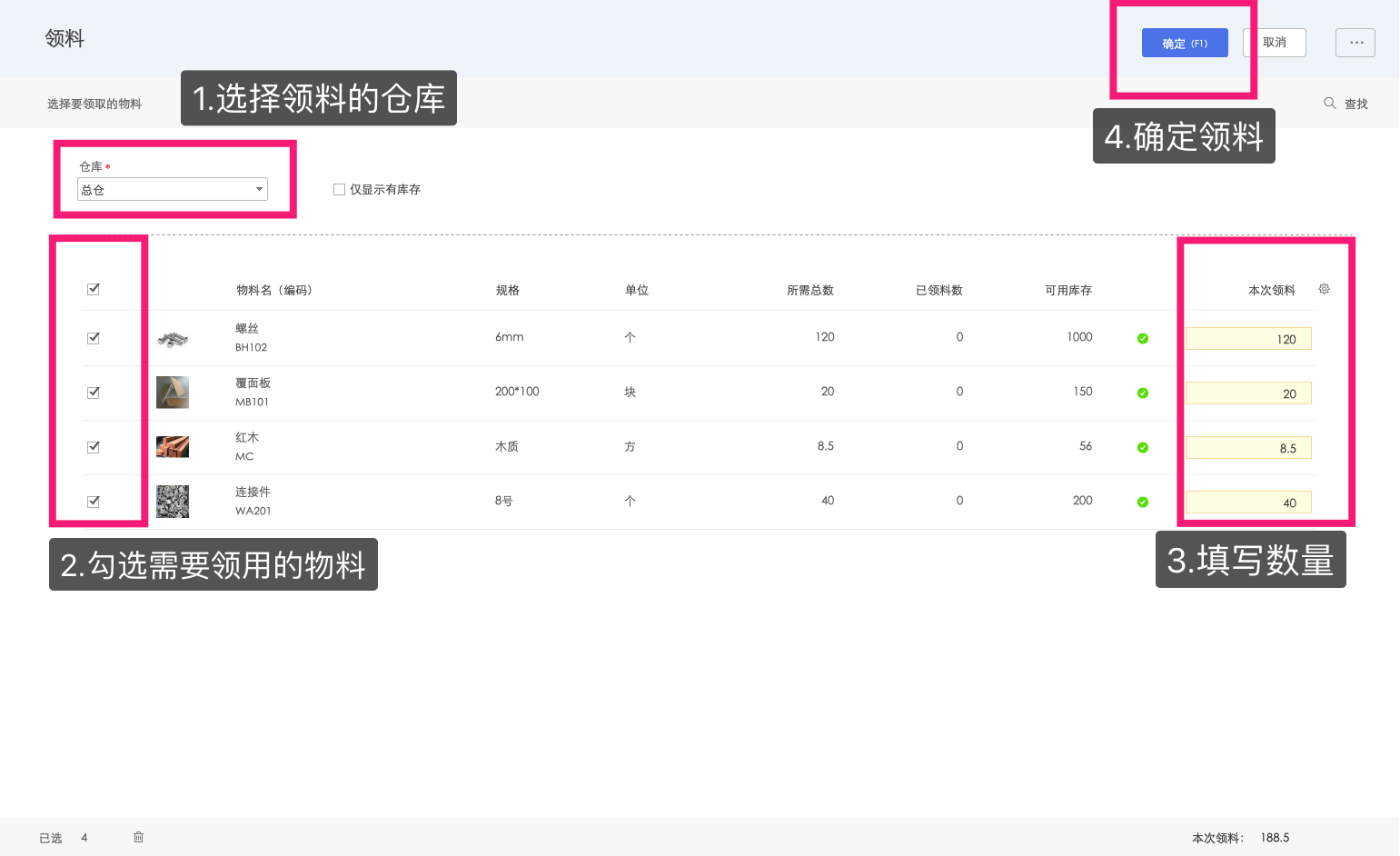Screen dimensions: 1400x856
Task: Click the 确定 (F1) confirm button
Action: pyautogui.click(x=1184, y=42)
